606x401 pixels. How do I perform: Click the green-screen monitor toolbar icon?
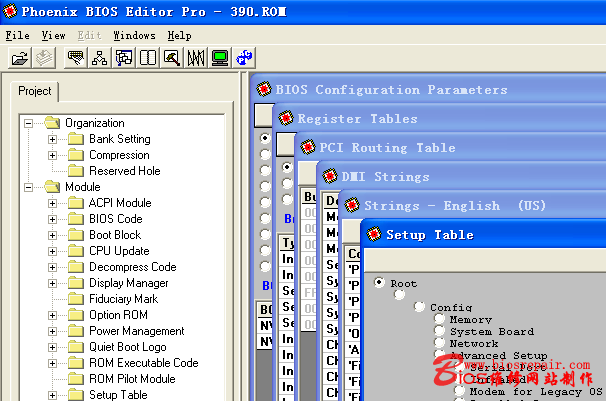coord(220,58)
